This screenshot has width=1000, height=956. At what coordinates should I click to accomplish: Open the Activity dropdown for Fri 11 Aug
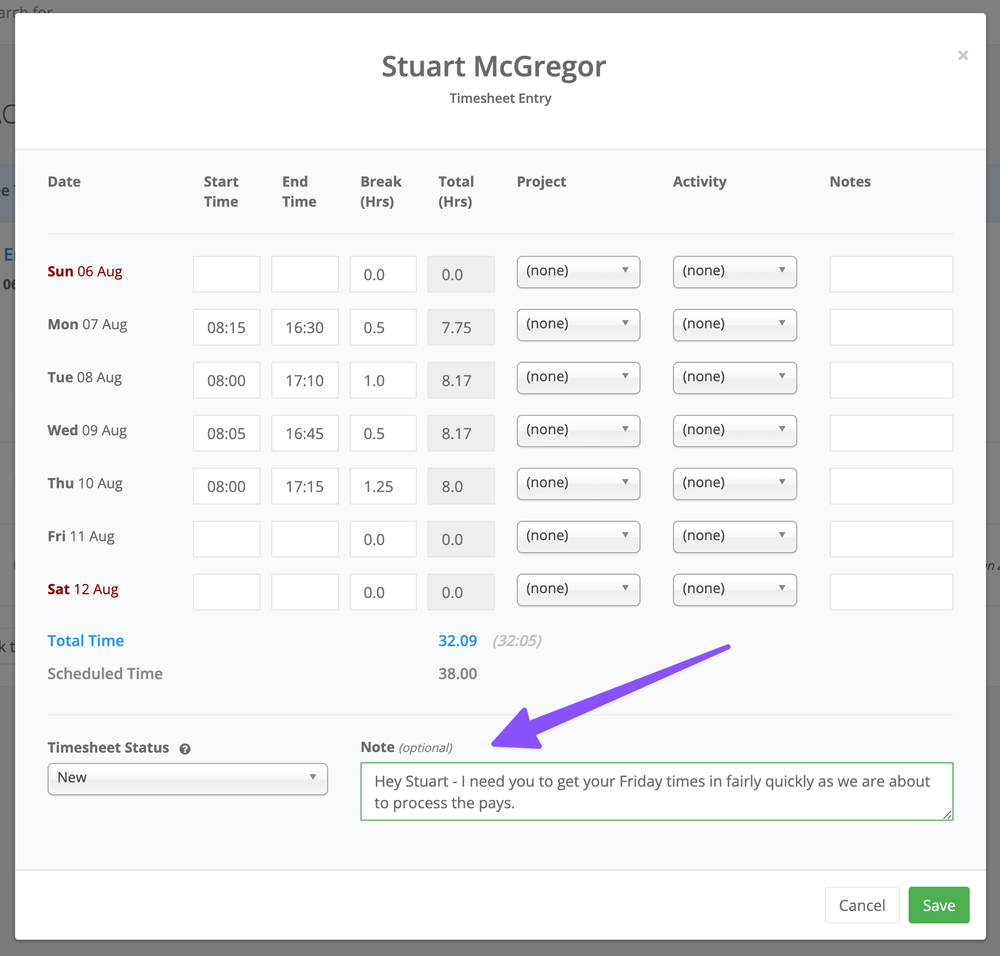pyautogui.click(x=735, y=536)
